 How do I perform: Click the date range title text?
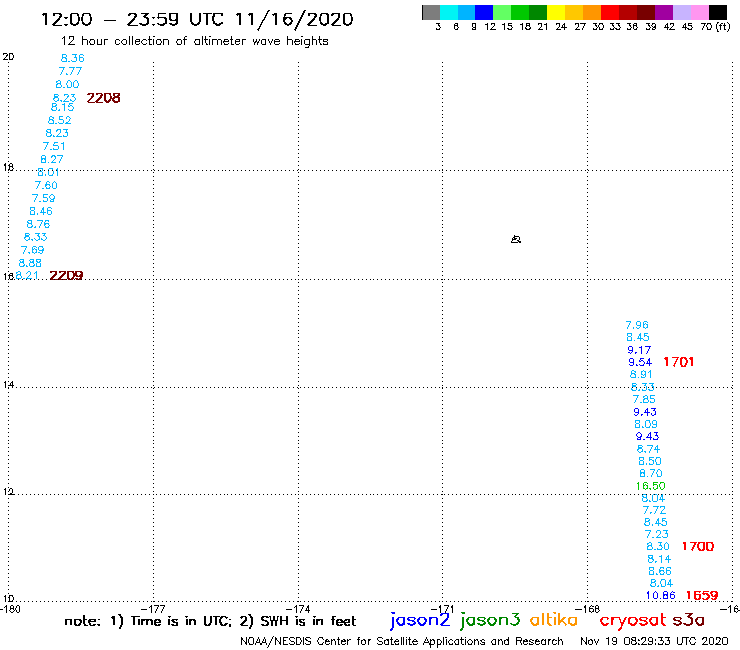tap(197, 19)
